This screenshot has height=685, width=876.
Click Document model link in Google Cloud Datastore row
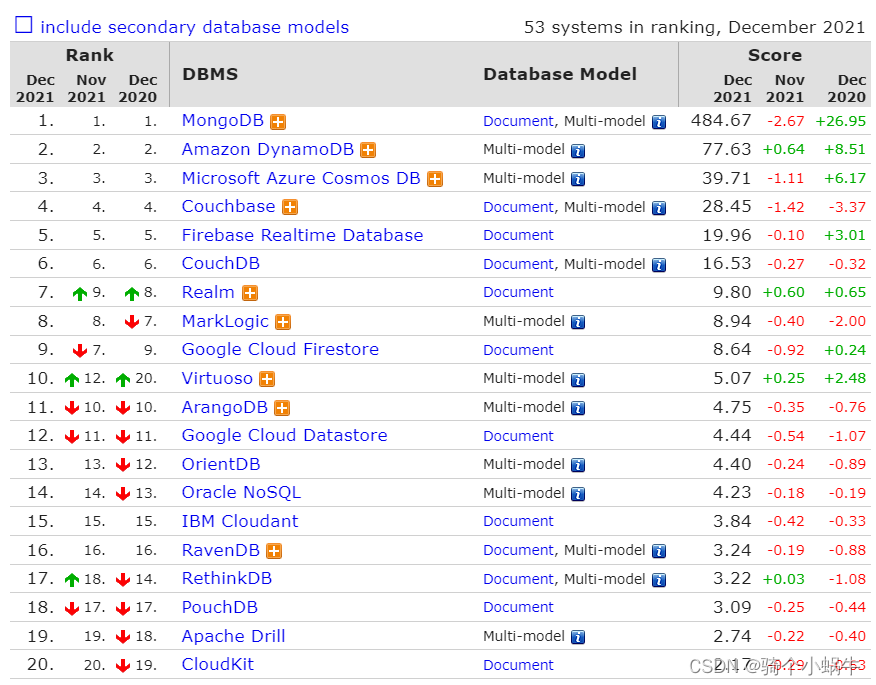(x=518, y=436)
